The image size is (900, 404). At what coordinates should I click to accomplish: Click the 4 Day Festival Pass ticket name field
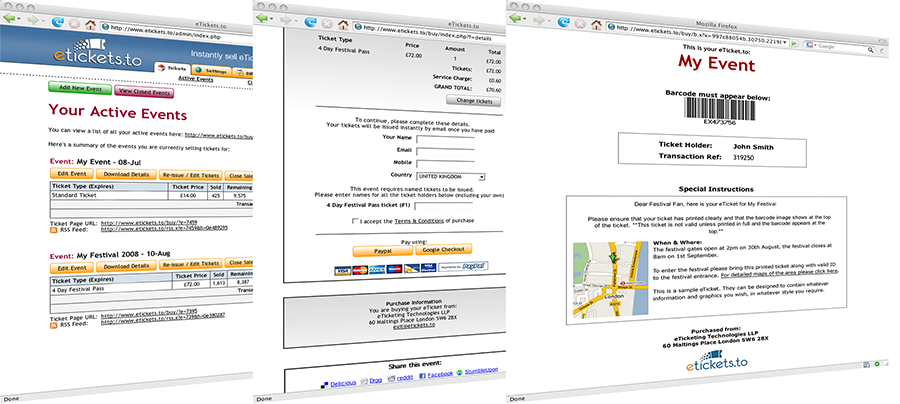click(x=444, y=207)
